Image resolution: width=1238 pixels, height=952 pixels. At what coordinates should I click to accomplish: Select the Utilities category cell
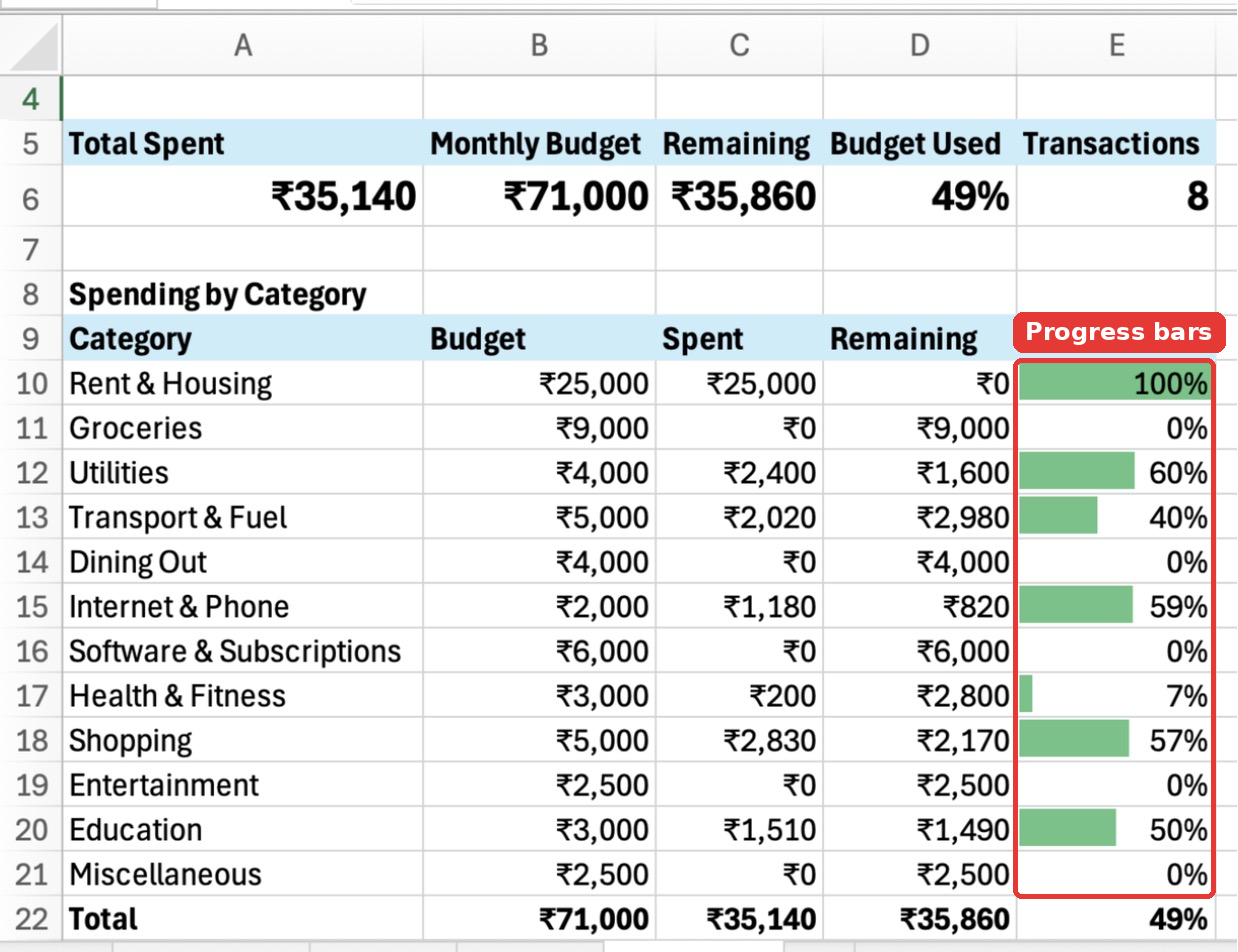(243, 472)
